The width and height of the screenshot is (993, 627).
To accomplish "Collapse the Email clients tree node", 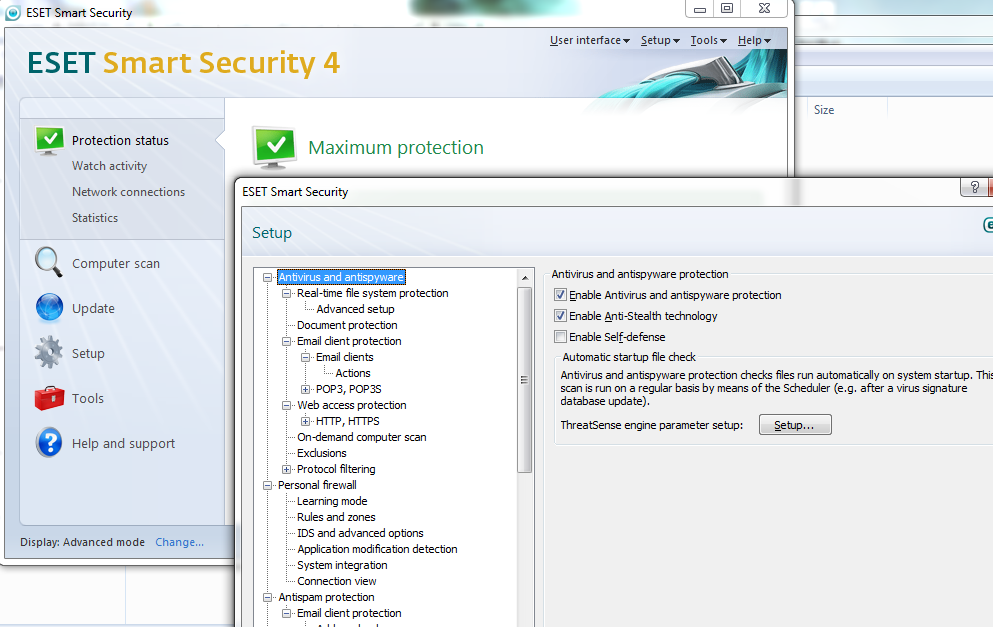I will coord(305,357).
